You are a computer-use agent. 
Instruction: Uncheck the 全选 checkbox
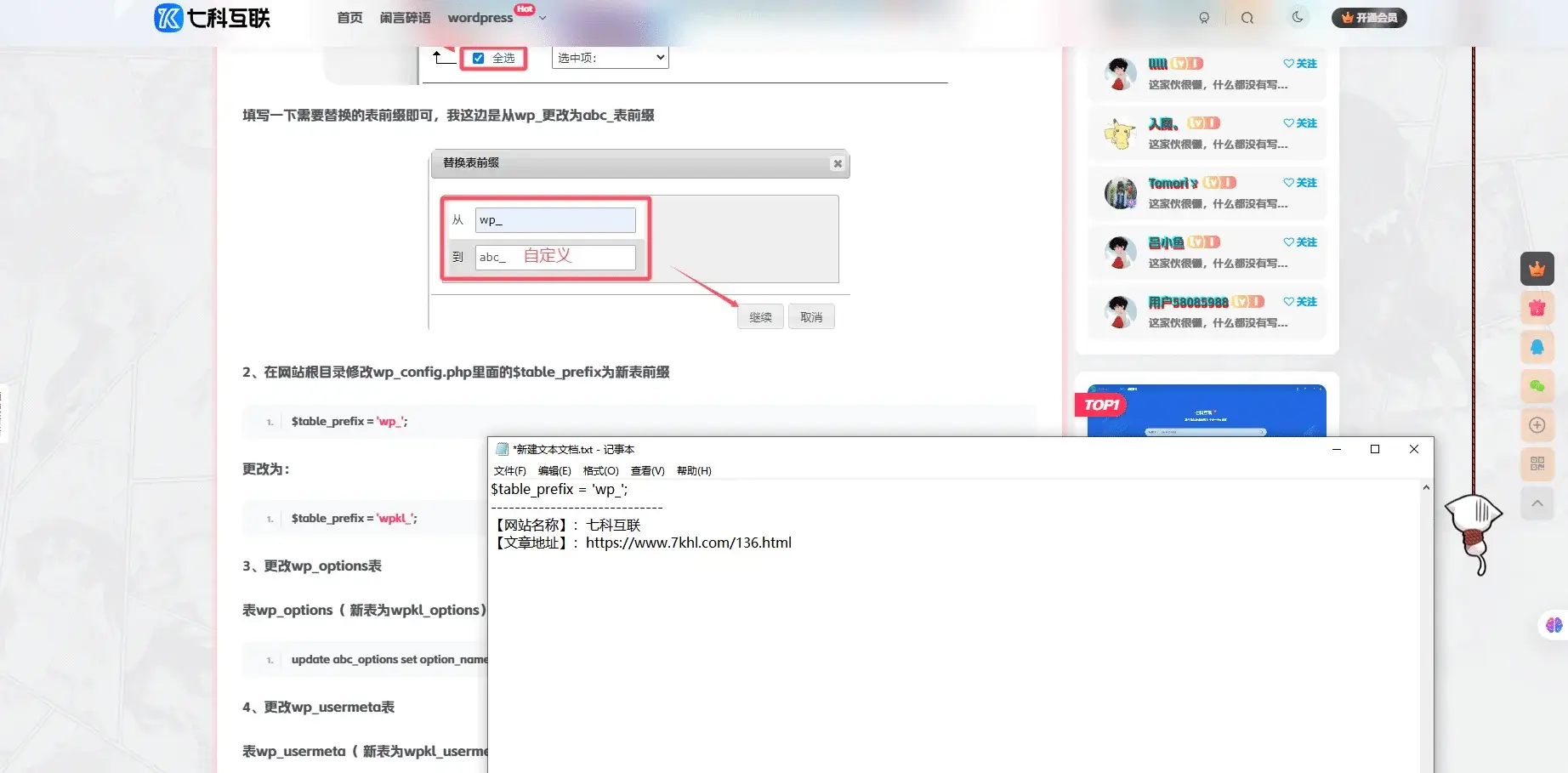[x=479, y=59]
